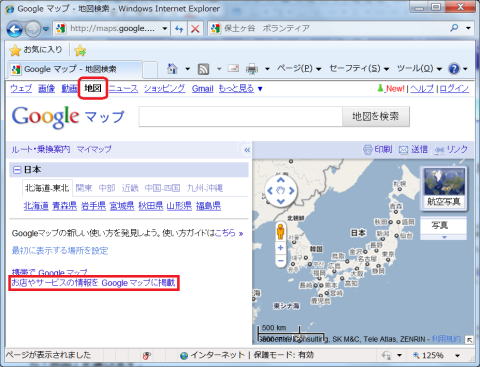Click the browser Back arrow button

tap(14, 30)
